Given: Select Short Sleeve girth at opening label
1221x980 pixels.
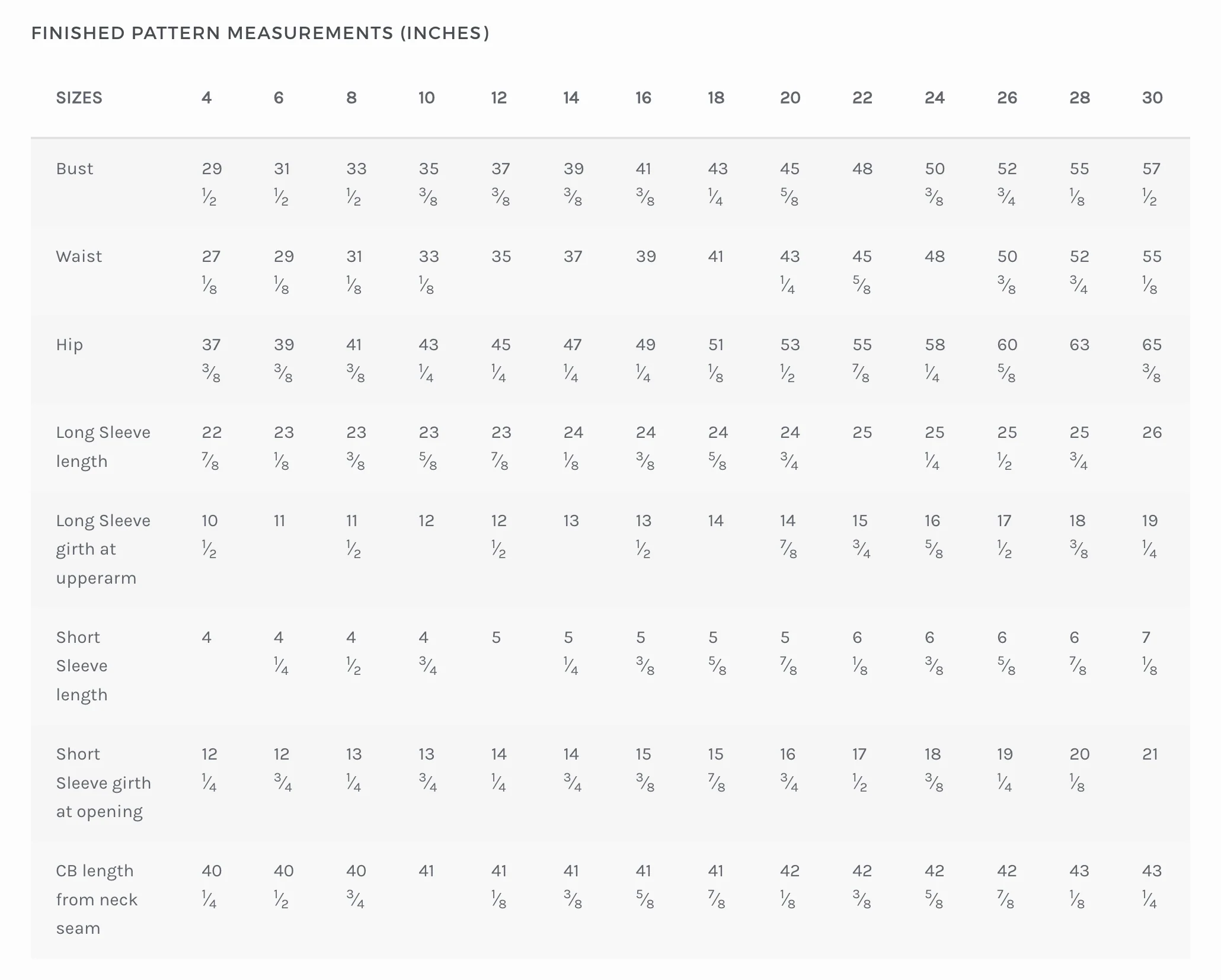Looking at the screenshot, I should 104,783.
